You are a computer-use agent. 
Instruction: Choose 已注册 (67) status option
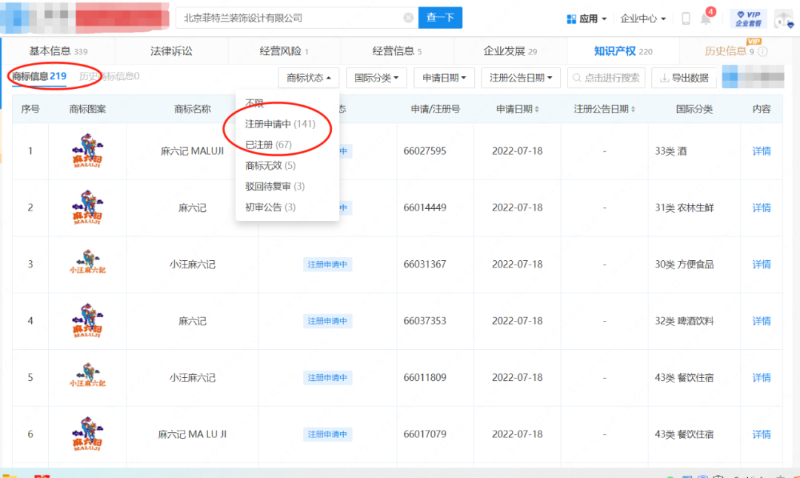268,145
